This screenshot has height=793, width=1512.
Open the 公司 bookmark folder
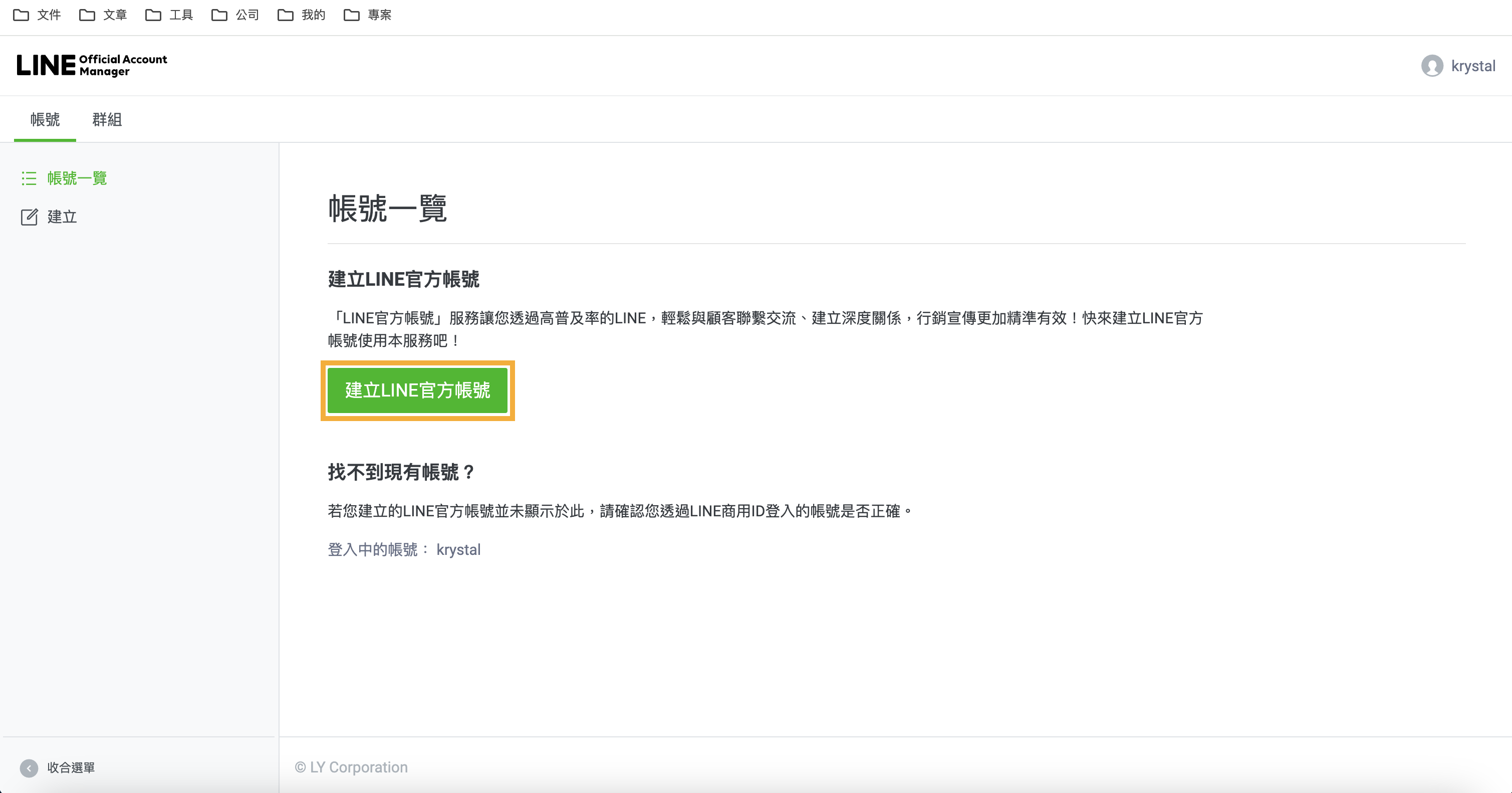(x=235, y=15)
